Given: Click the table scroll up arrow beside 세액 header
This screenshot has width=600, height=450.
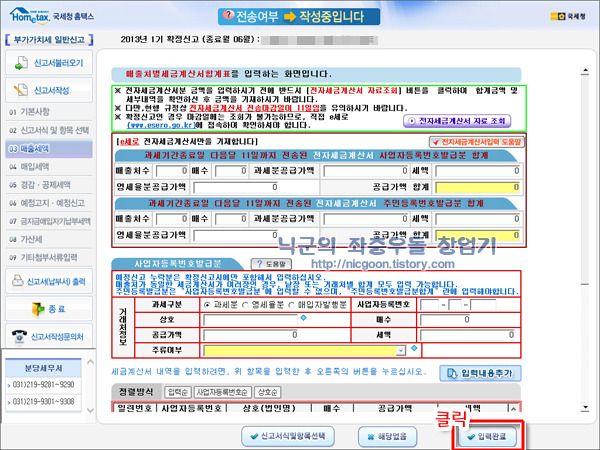Looking at the screenshot, I should coord(514,409).
